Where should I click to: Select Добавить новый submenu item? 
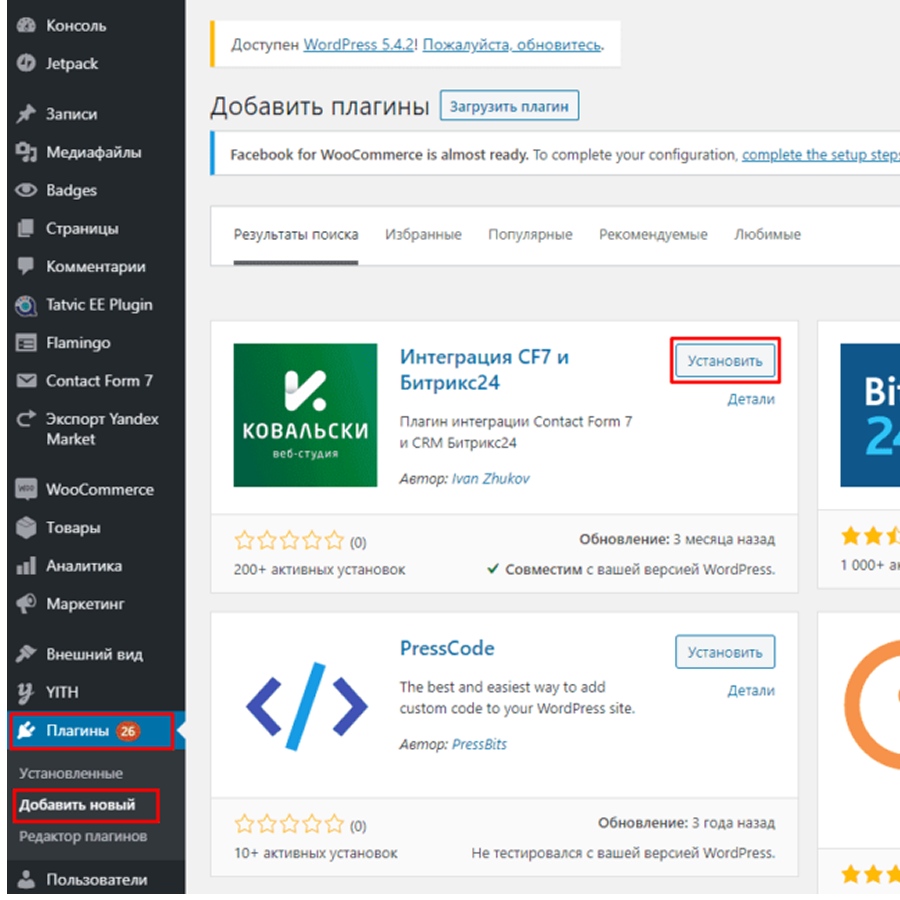(x=76, y=805)
